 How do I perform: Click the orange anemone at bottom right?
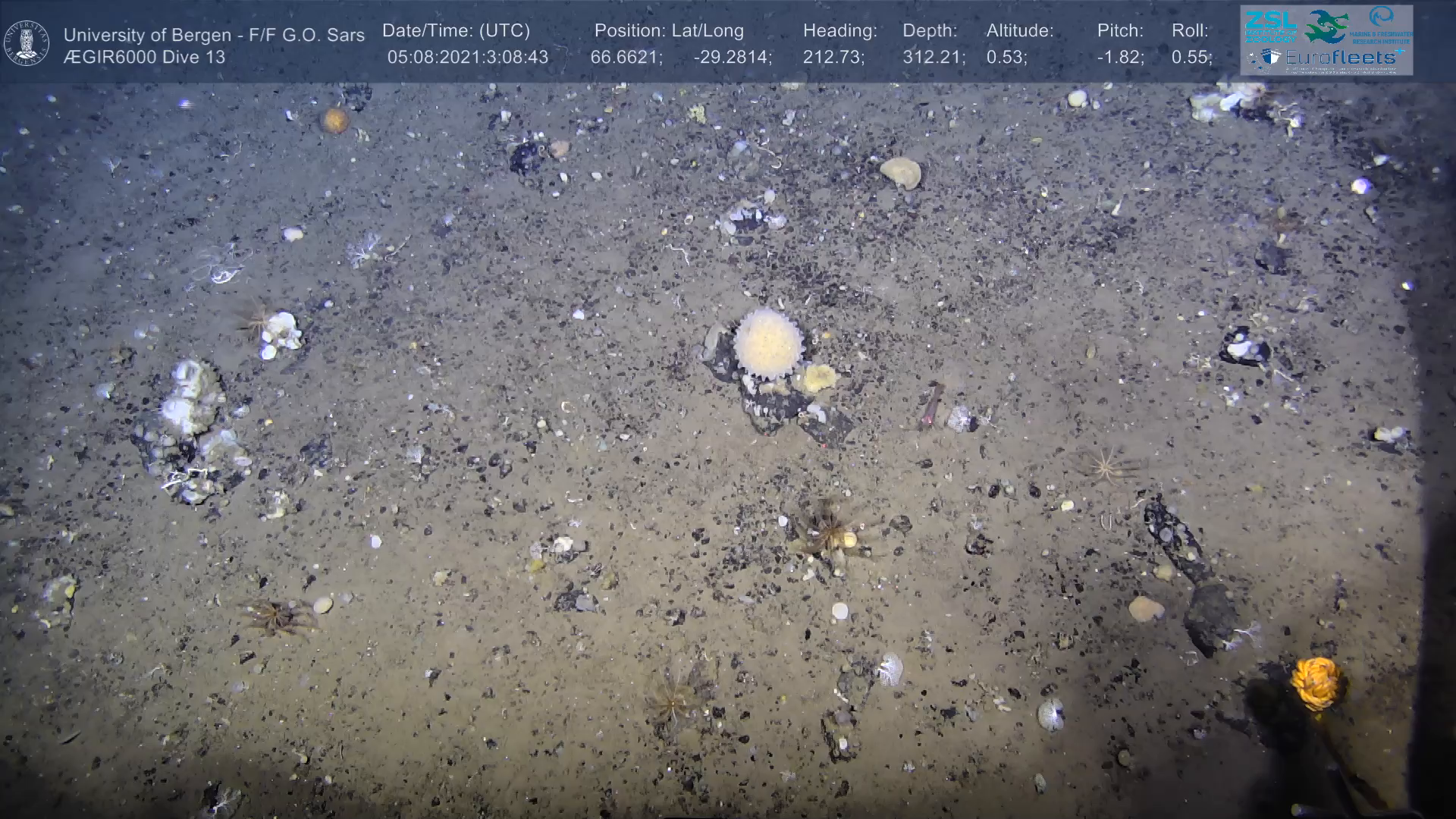pyautogui.click(x=1316, y=682)
